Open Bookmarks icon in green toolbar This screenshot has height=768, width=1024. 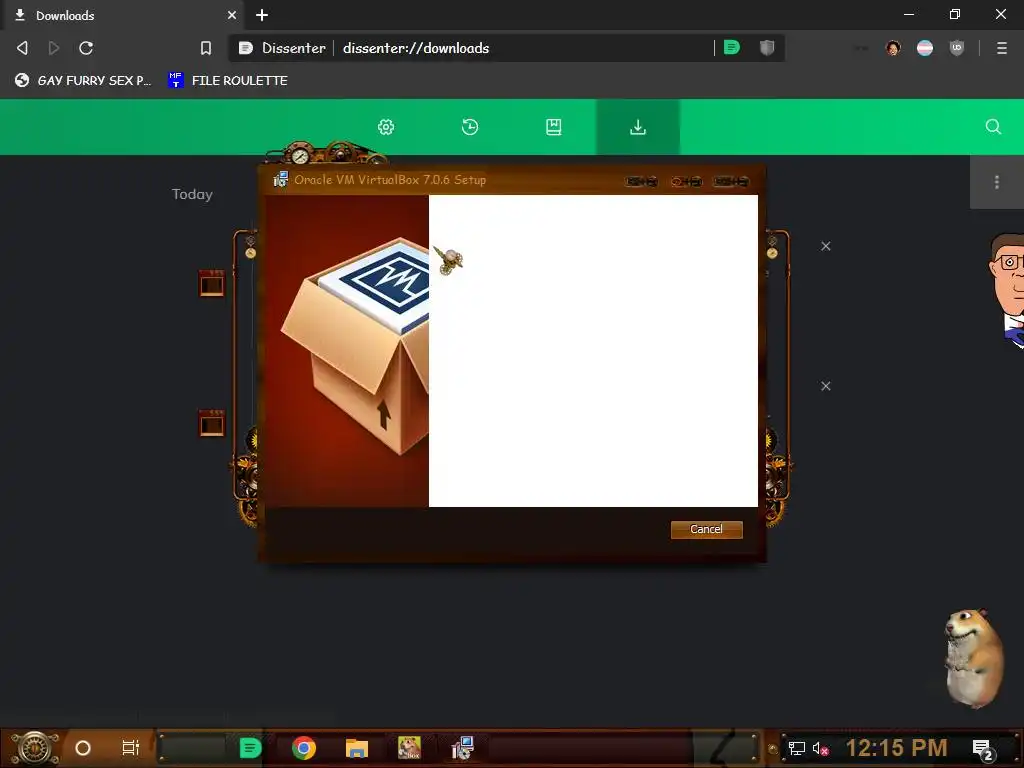click(554, 127)
